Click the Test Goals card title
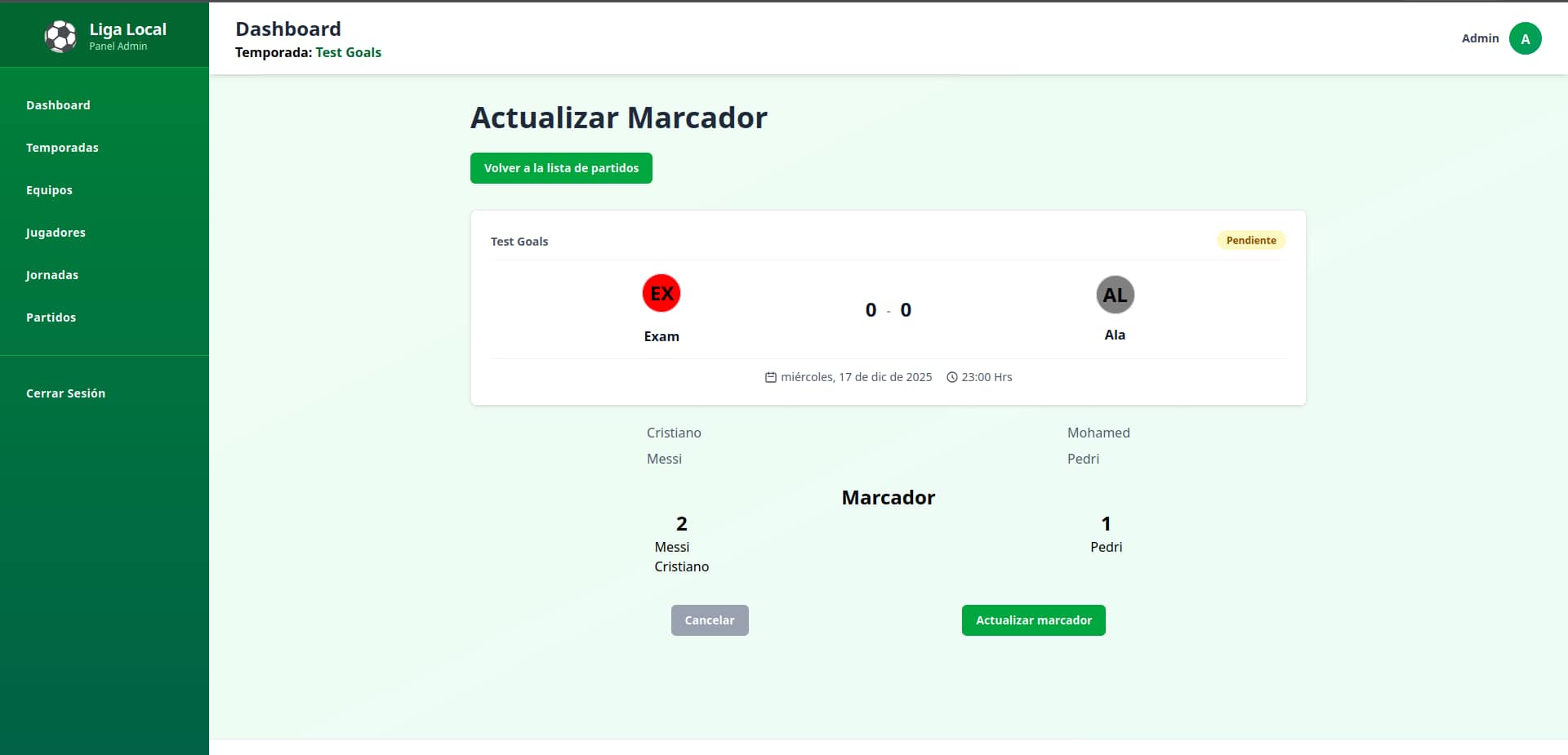Image resolution: width=1568 pixels, height=755 pixels. [519, 242]
